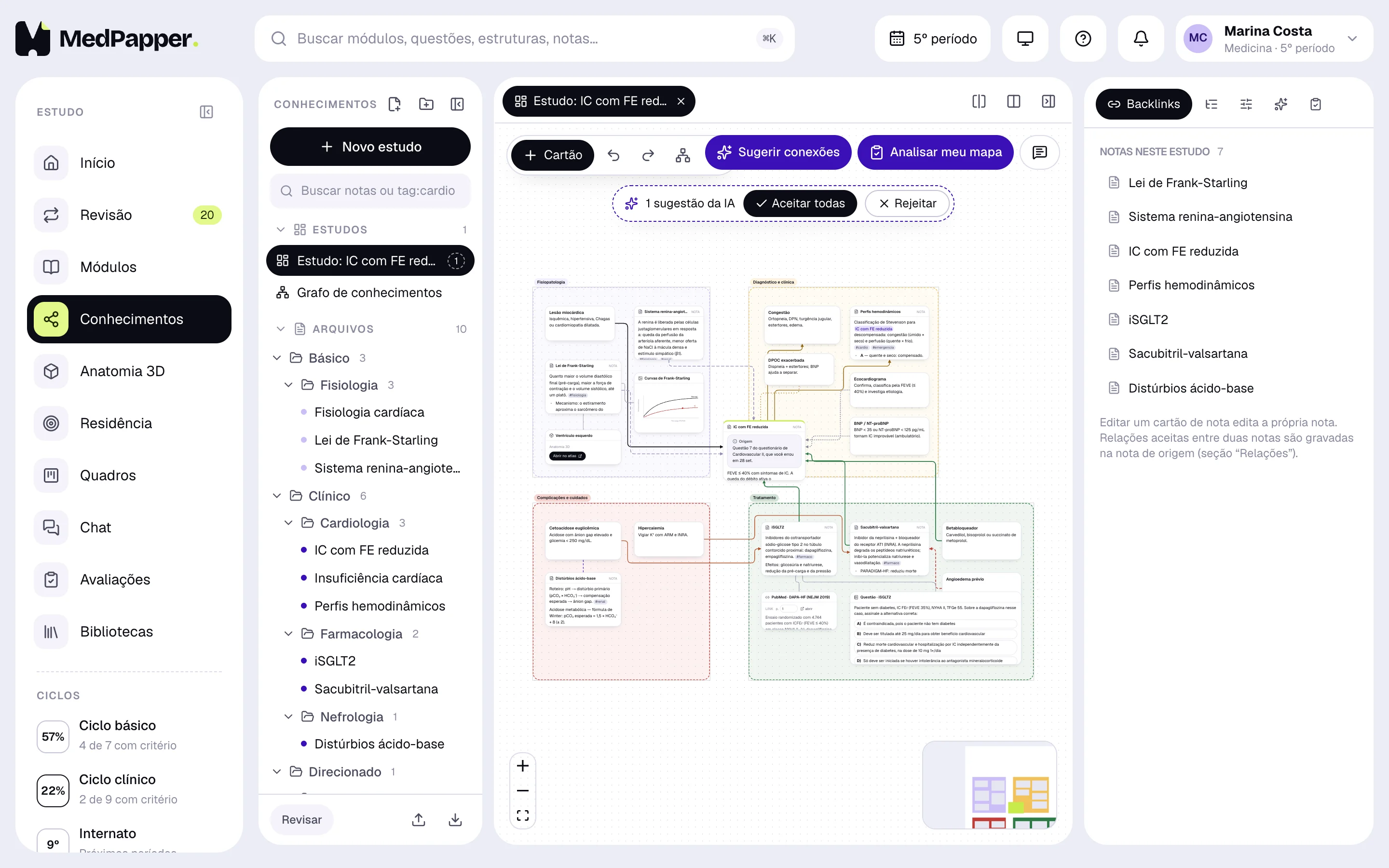Zoom in on the canvas
Image resolution: width=1389 pixels, height=868 pixels.
pos(522,766)
